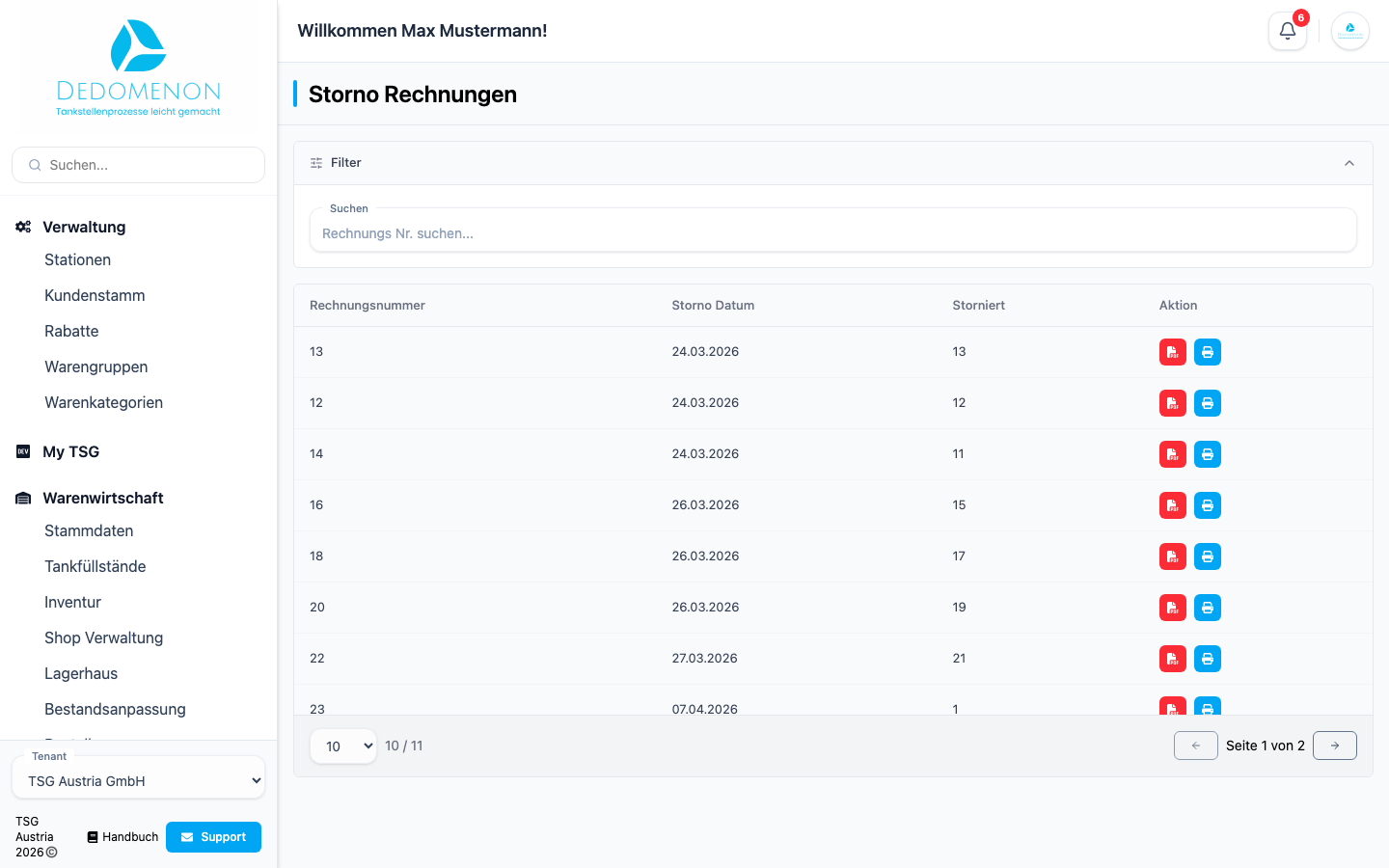Open PDF for invoice 12
Image resolution: width=1389 pixels, height=868 pixels.
click(1173, 403)
